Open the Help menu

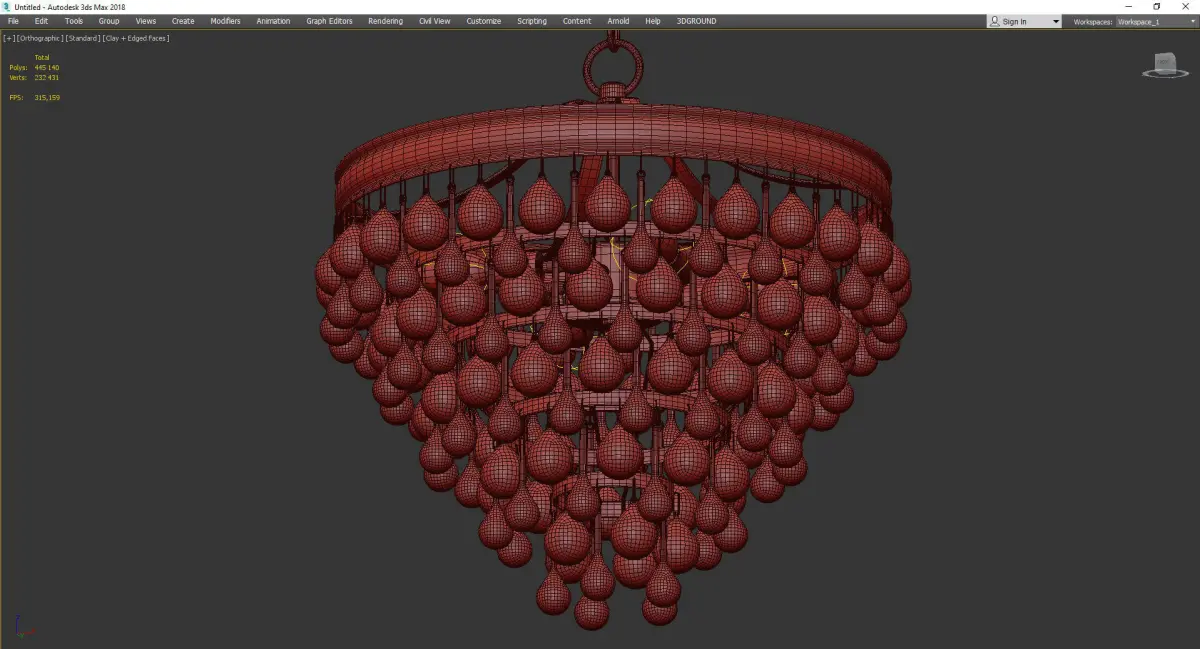coord(653,21)
